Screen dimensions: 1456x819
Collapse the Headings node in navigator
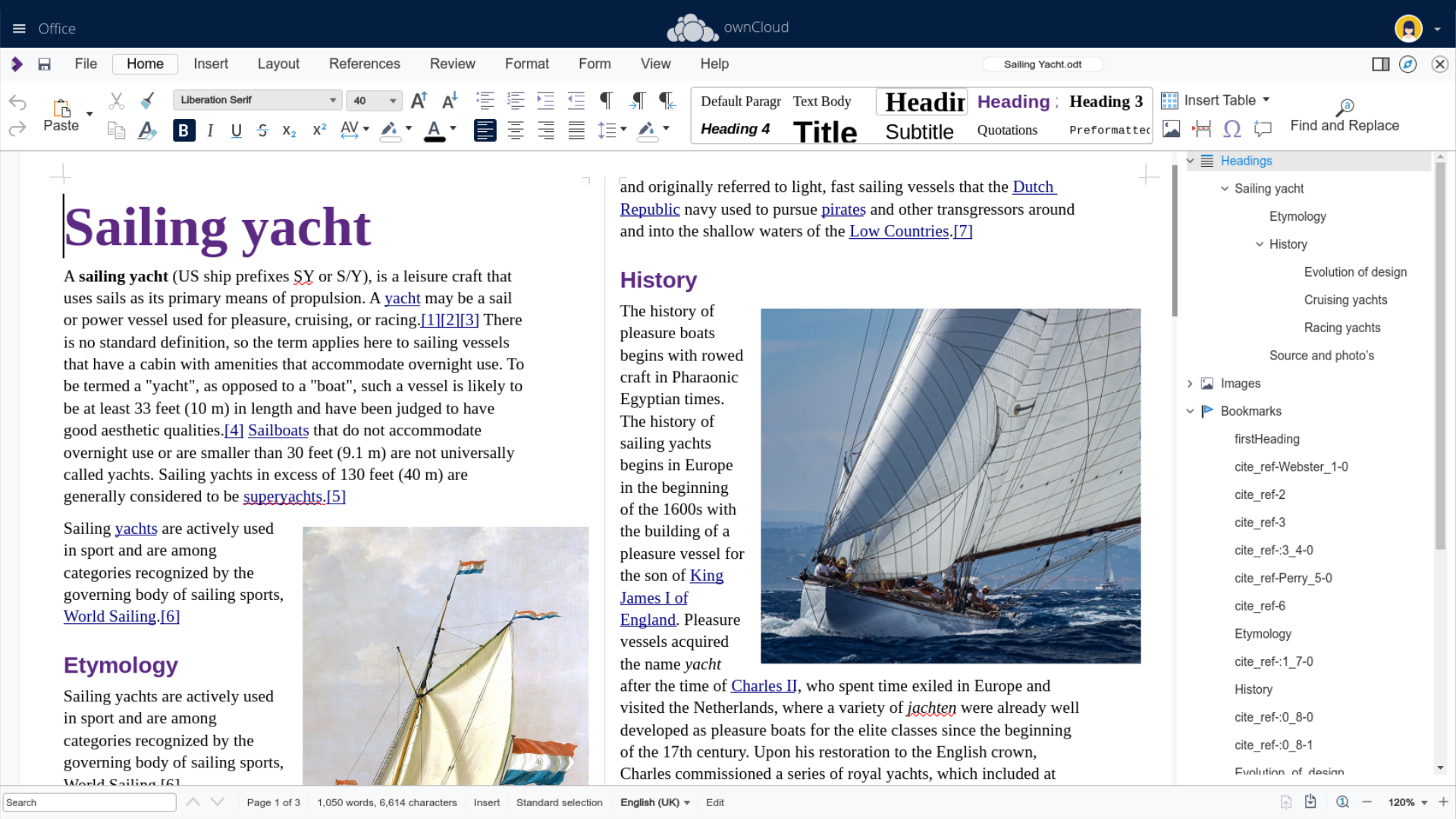pos(1190,161)
